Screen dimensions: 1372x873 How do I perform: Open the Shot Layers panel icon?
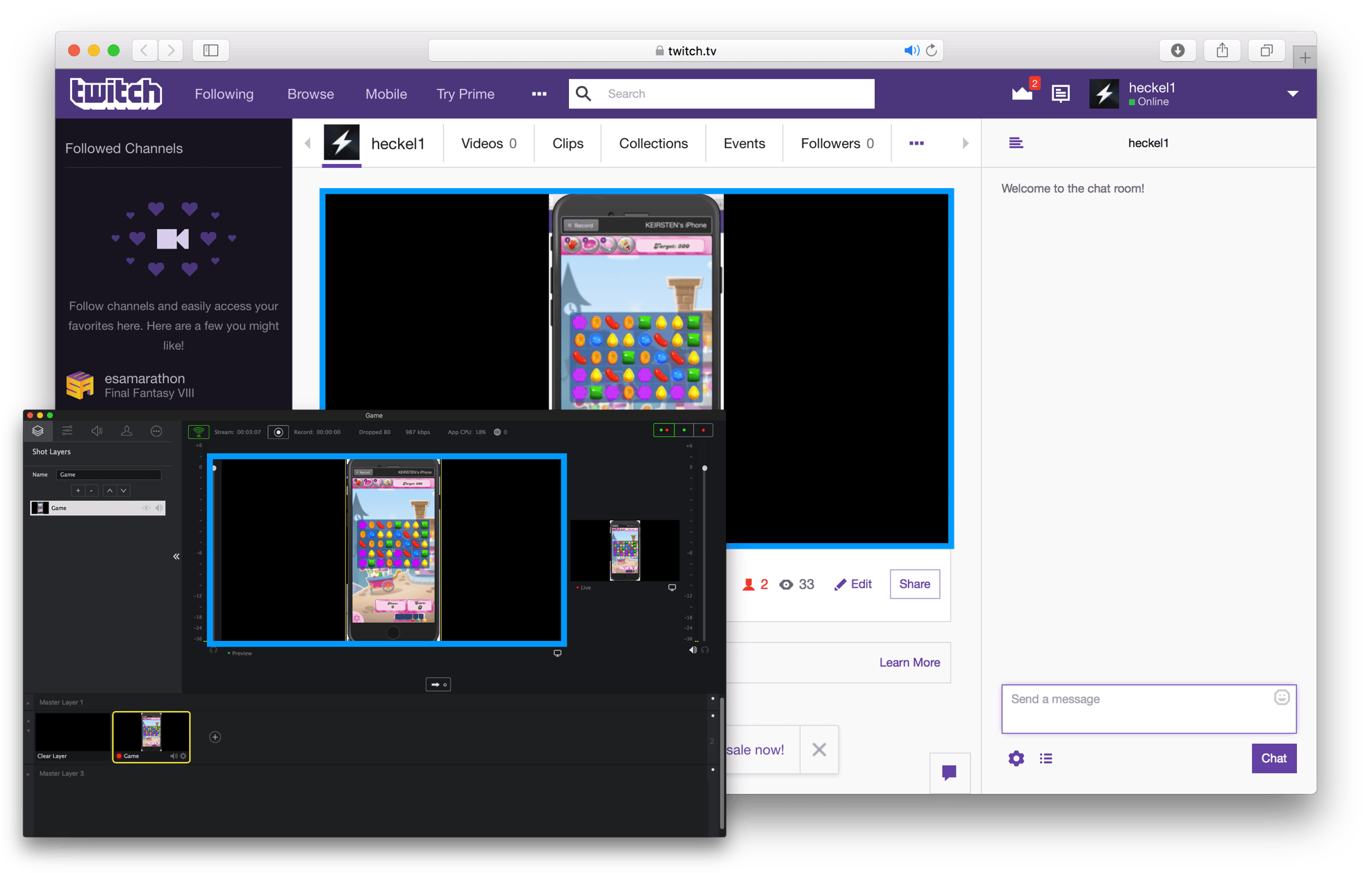click(x=38, y=431)
